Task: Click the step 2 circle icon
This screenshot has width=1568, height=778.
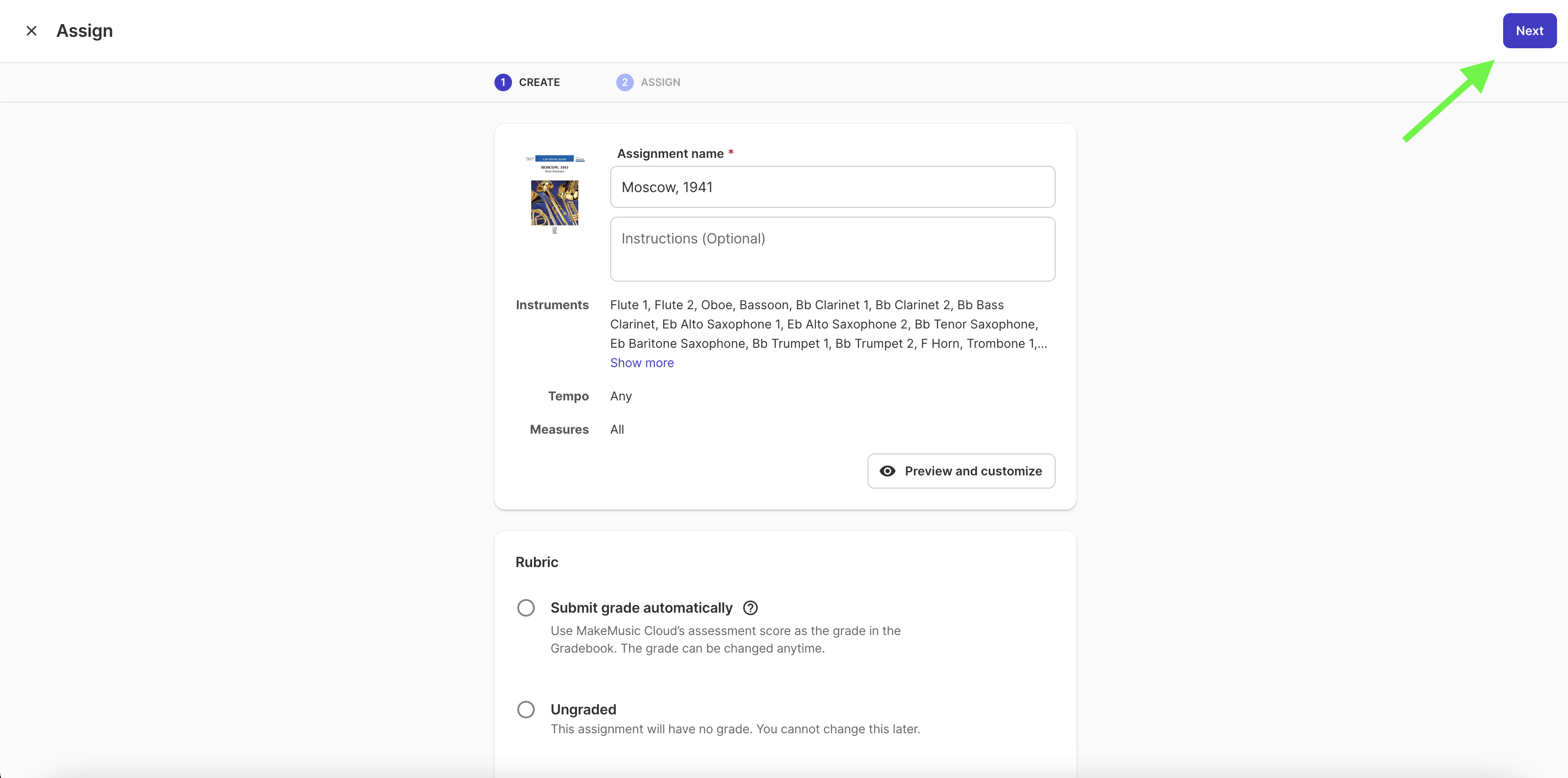Action: [x=625, y=82]
